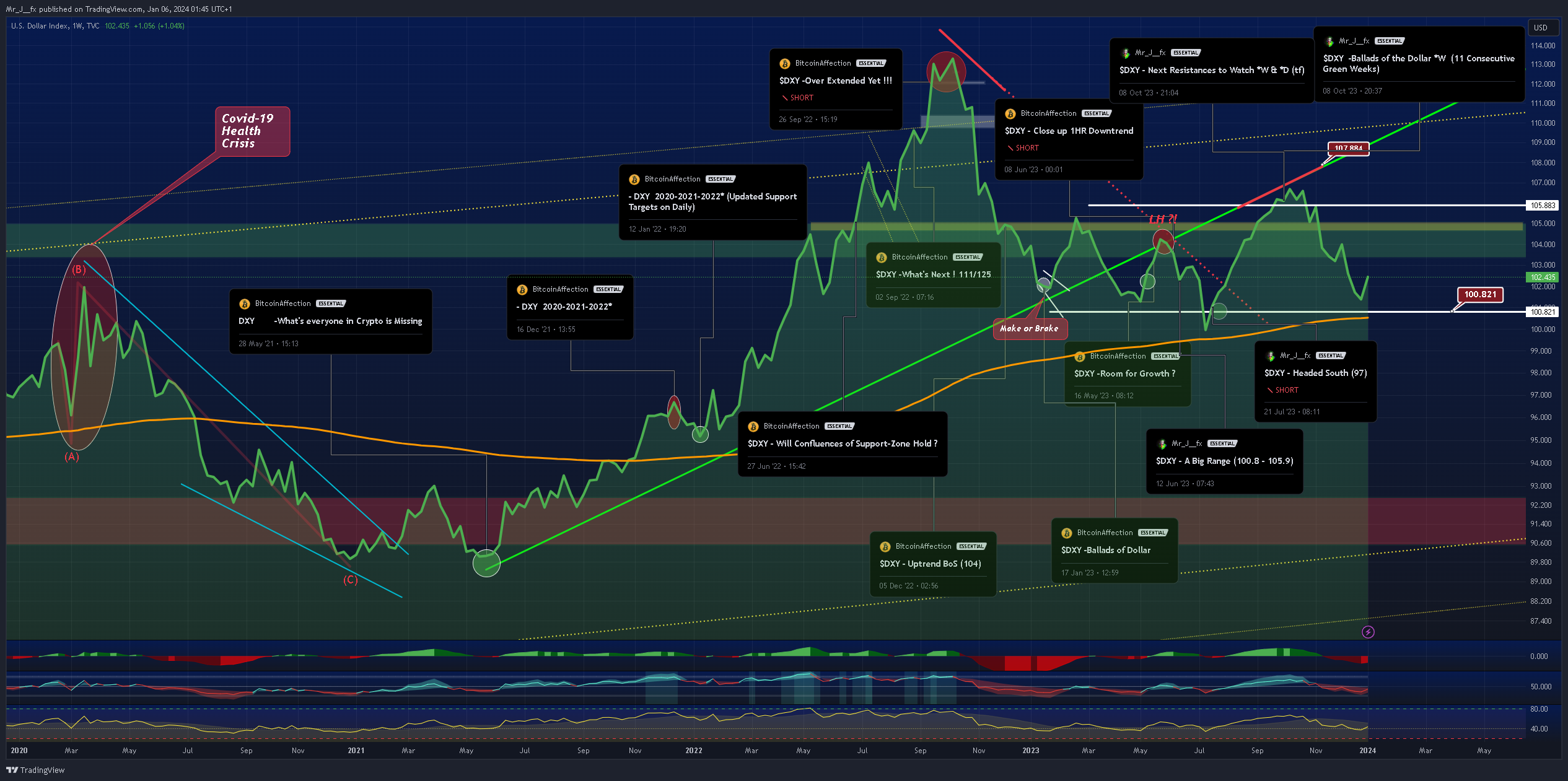Image resolution: width=1568 pixels, height=781 pixels.
Task: Click the '2024' label on the time axis
Action: point(1367,751)
